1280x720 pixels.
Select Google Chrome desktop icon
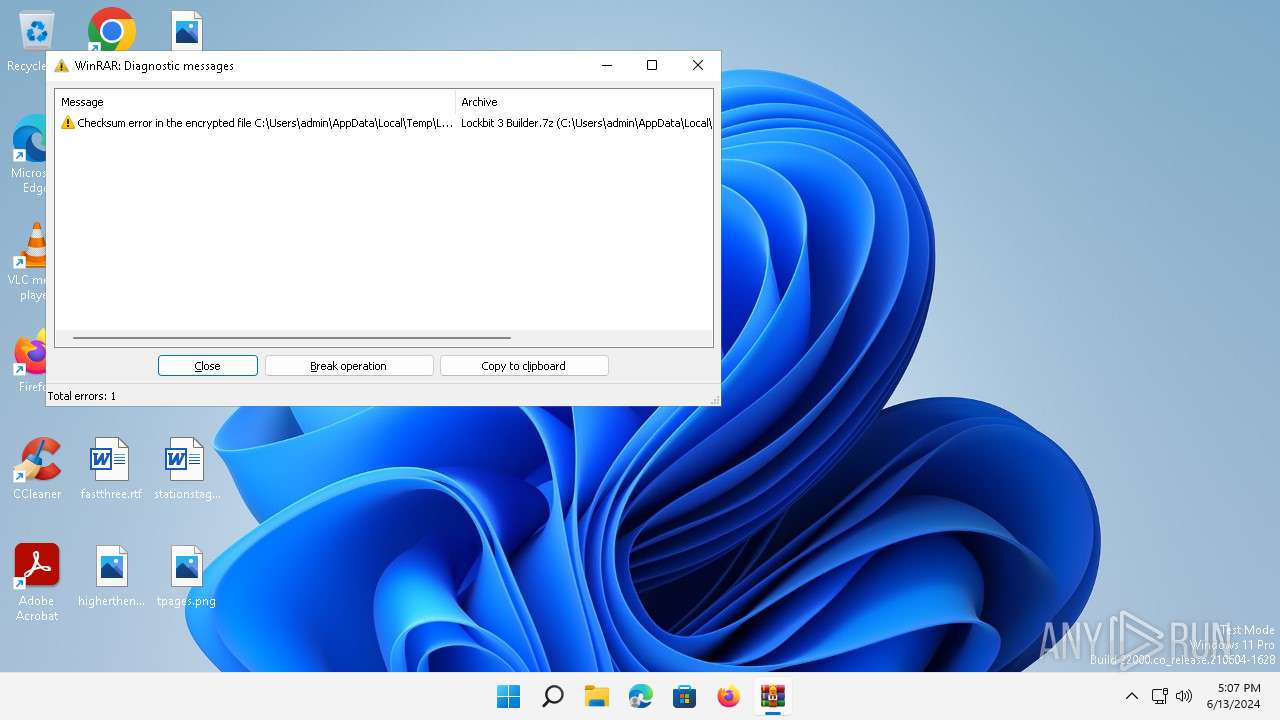pyautogui.click(x=112, y=30)
